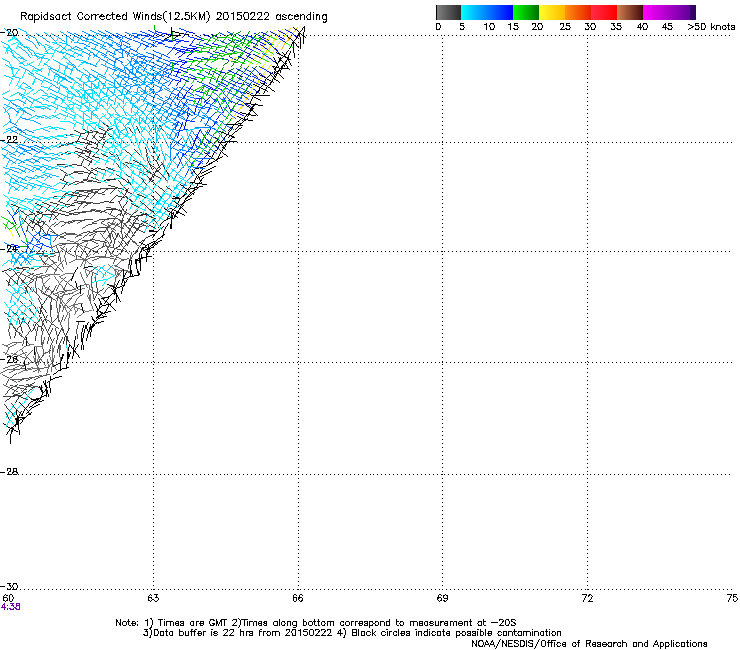
Task: Click the latitude label '-26'
Action: [10, 360]
